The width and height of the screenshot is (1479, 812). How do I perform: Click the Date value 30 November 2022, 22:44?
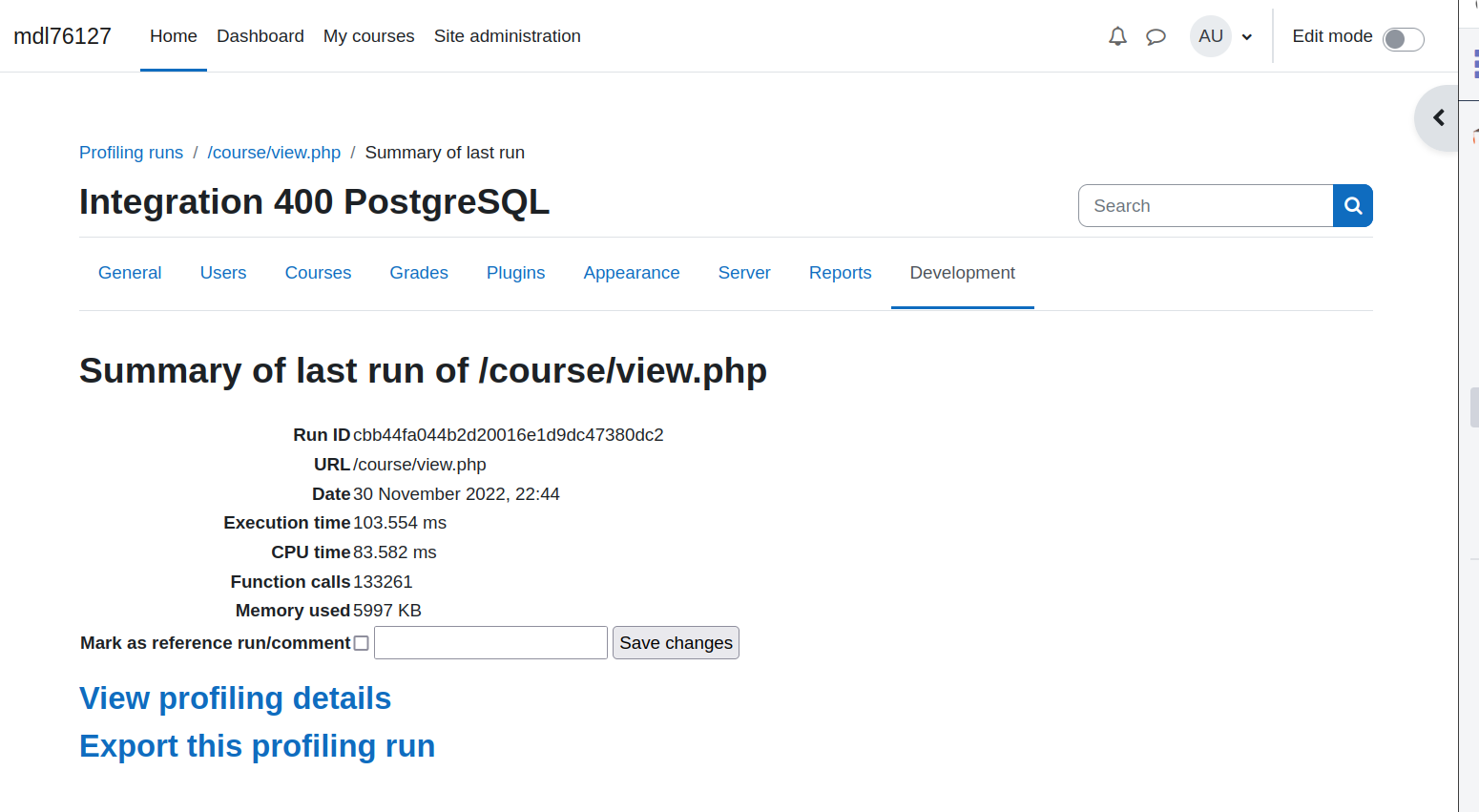[x=456, y=494]
